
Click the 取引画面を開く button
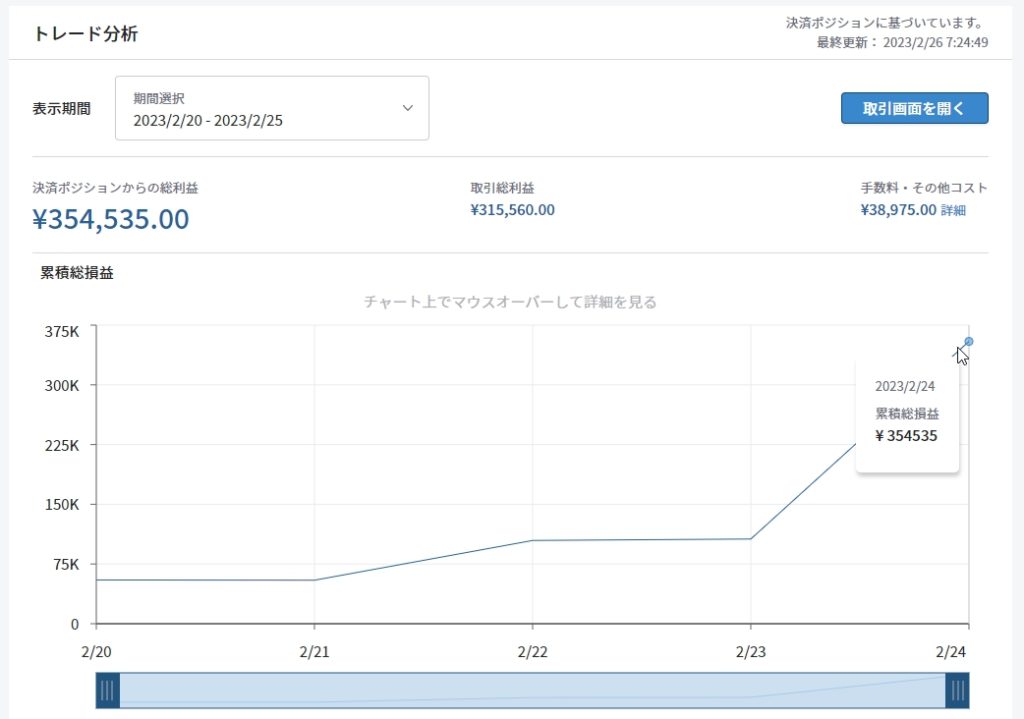pos(914,108)
